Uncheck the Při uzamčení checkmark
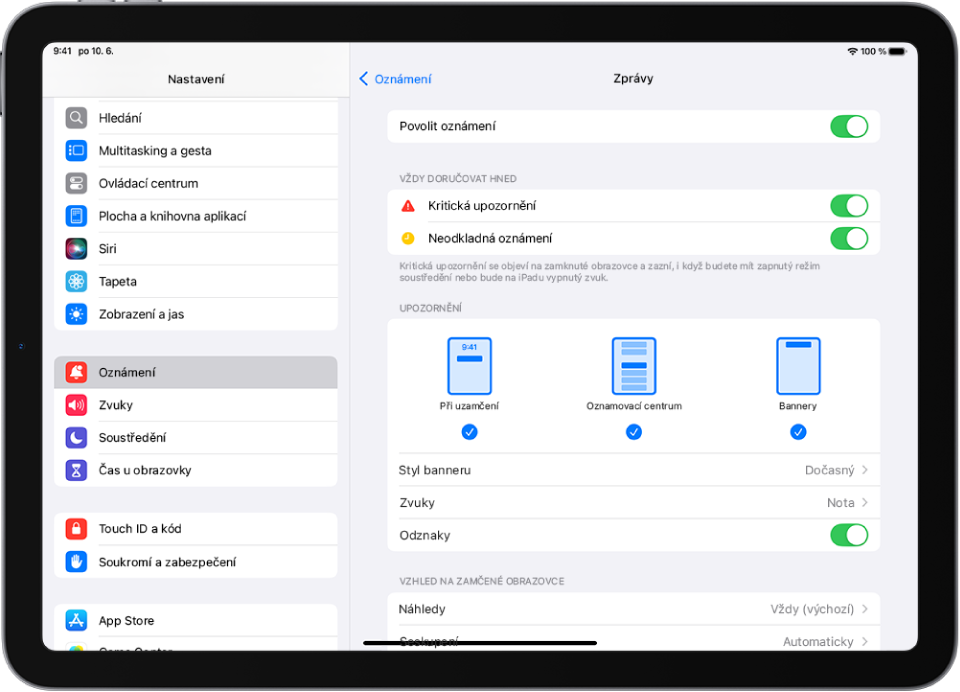The image size is (960, 692). (x=470, y=432)
